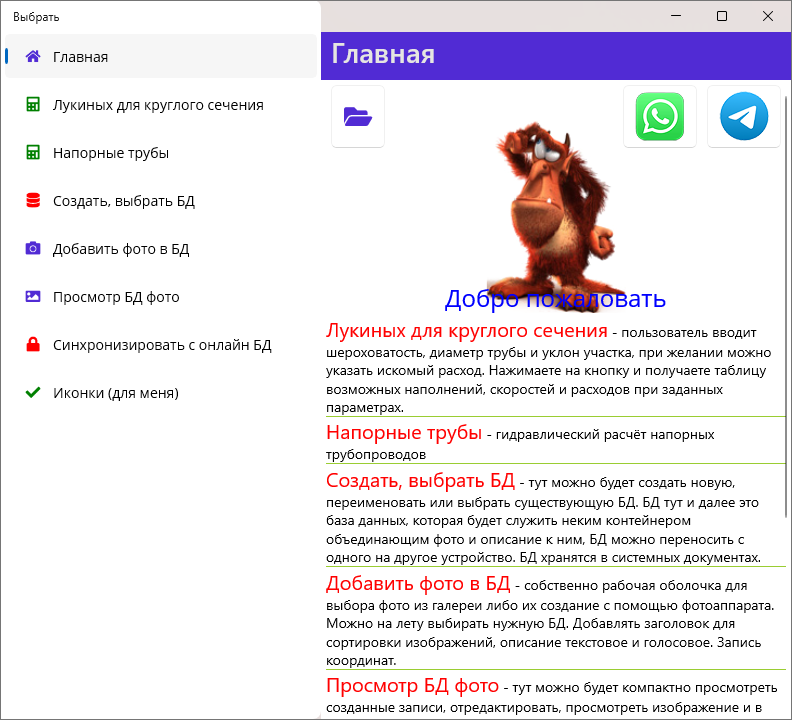The height and width of the screenshot is (720, 792).
Task: Click the monkey mascot image
Action: click(550, 200)
